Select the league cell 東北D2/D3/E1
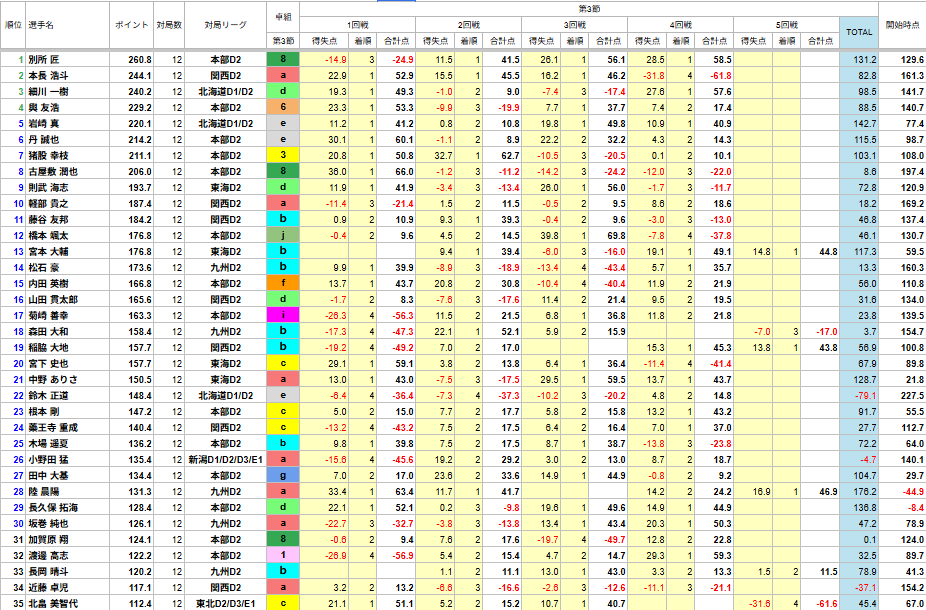Image resolution: width=926 pixels, height=610 pixels. [x=226, y=604]
